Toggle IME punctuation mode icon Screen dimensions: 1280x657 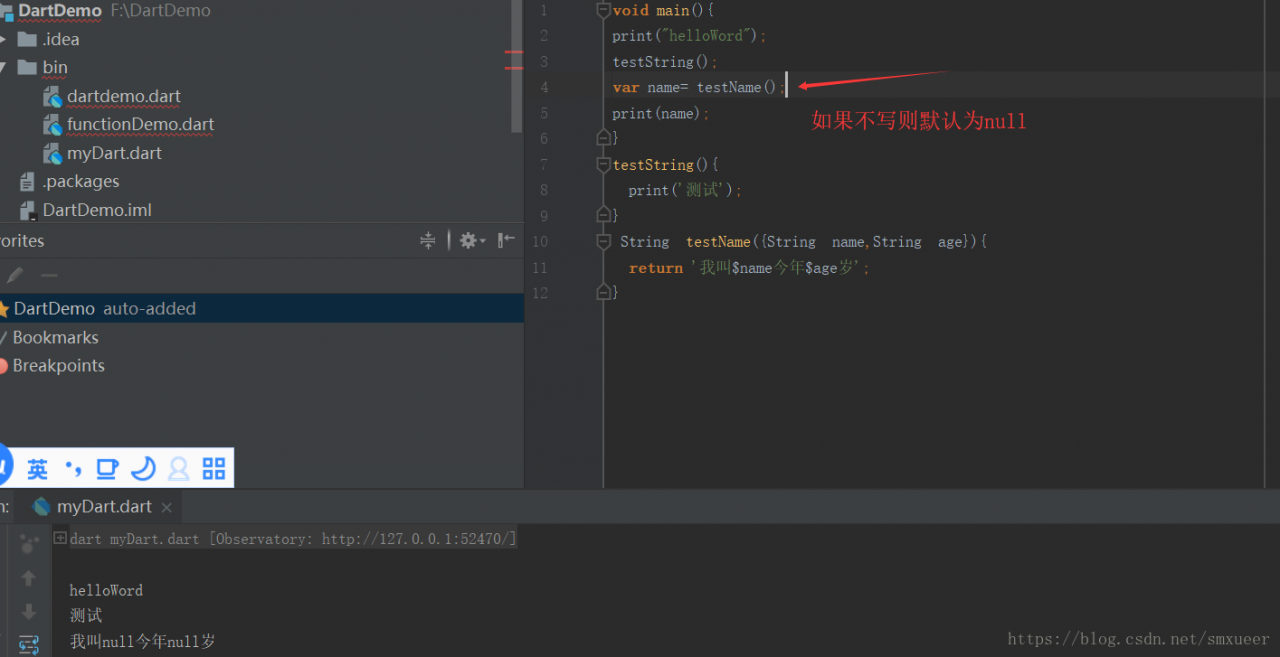click(73, 468)
